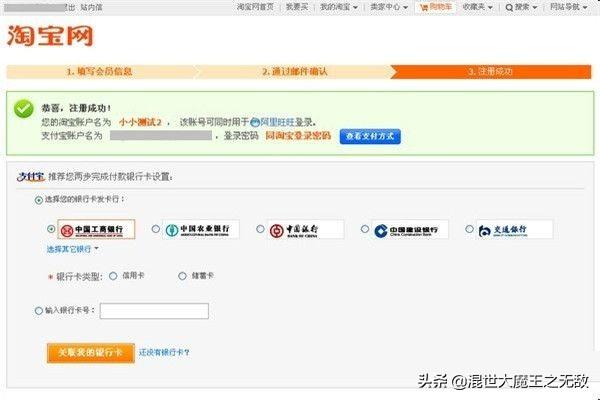
Task: Select the 中国工商银行 radio button
Action: coord(51,229)
